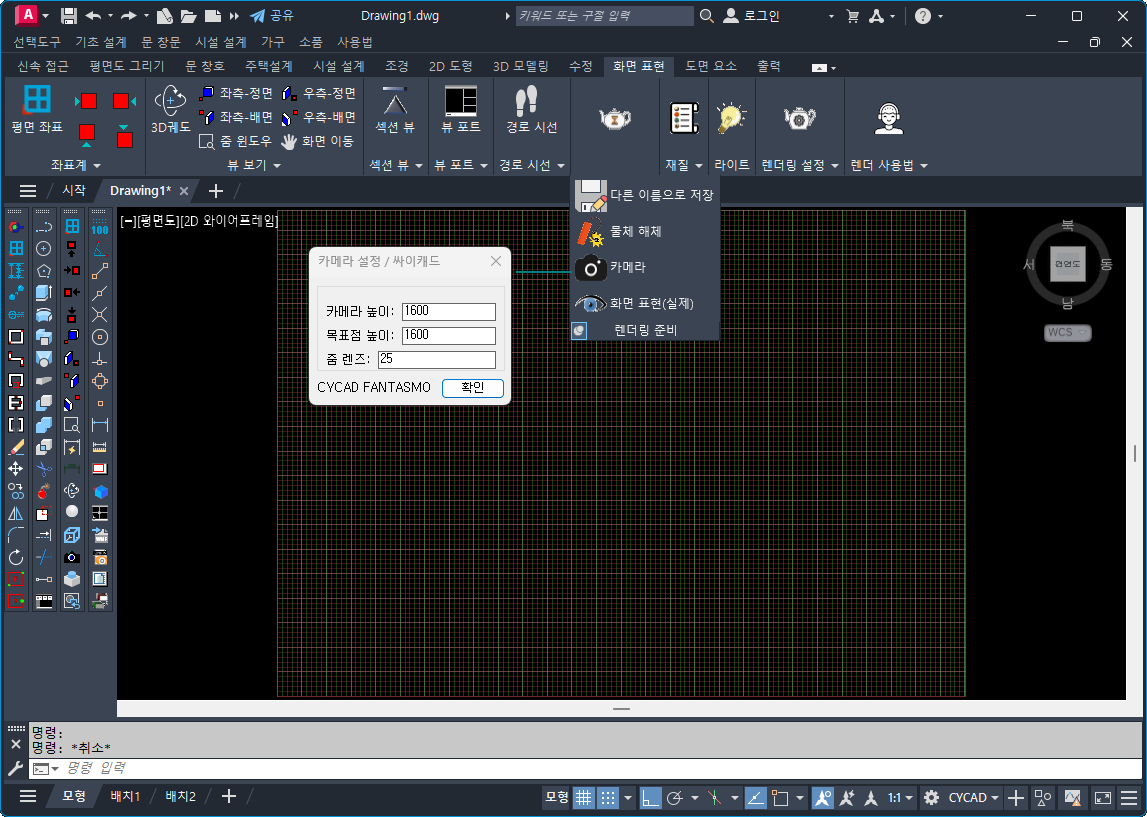Select 물체 해제 in the dropdown
This screenshot has height=817, width=1147.
591,232
